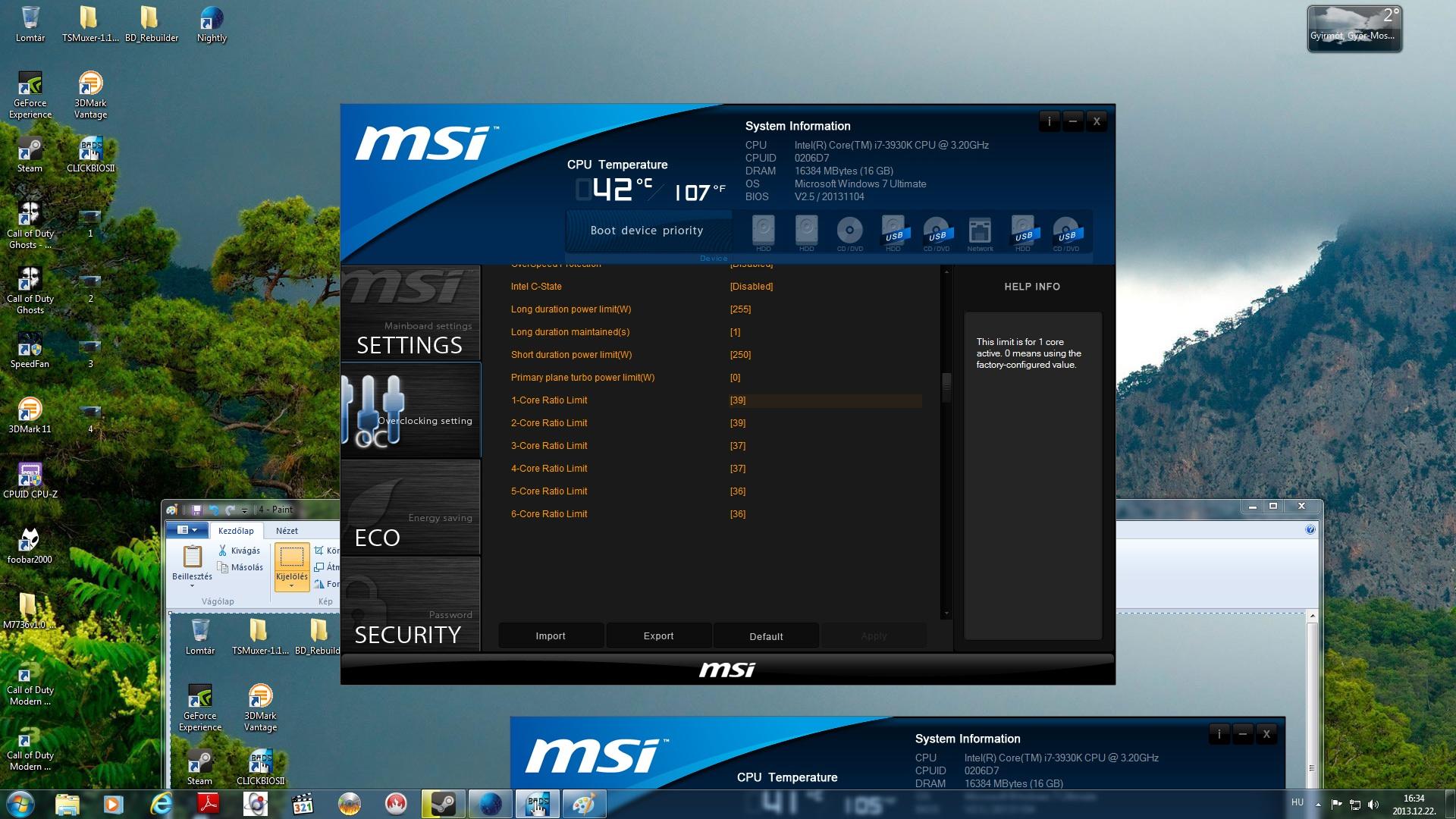This screenshot has width=1456, height=819.
Task: Edit Long duration maintained value [1]
Action: 735,332
